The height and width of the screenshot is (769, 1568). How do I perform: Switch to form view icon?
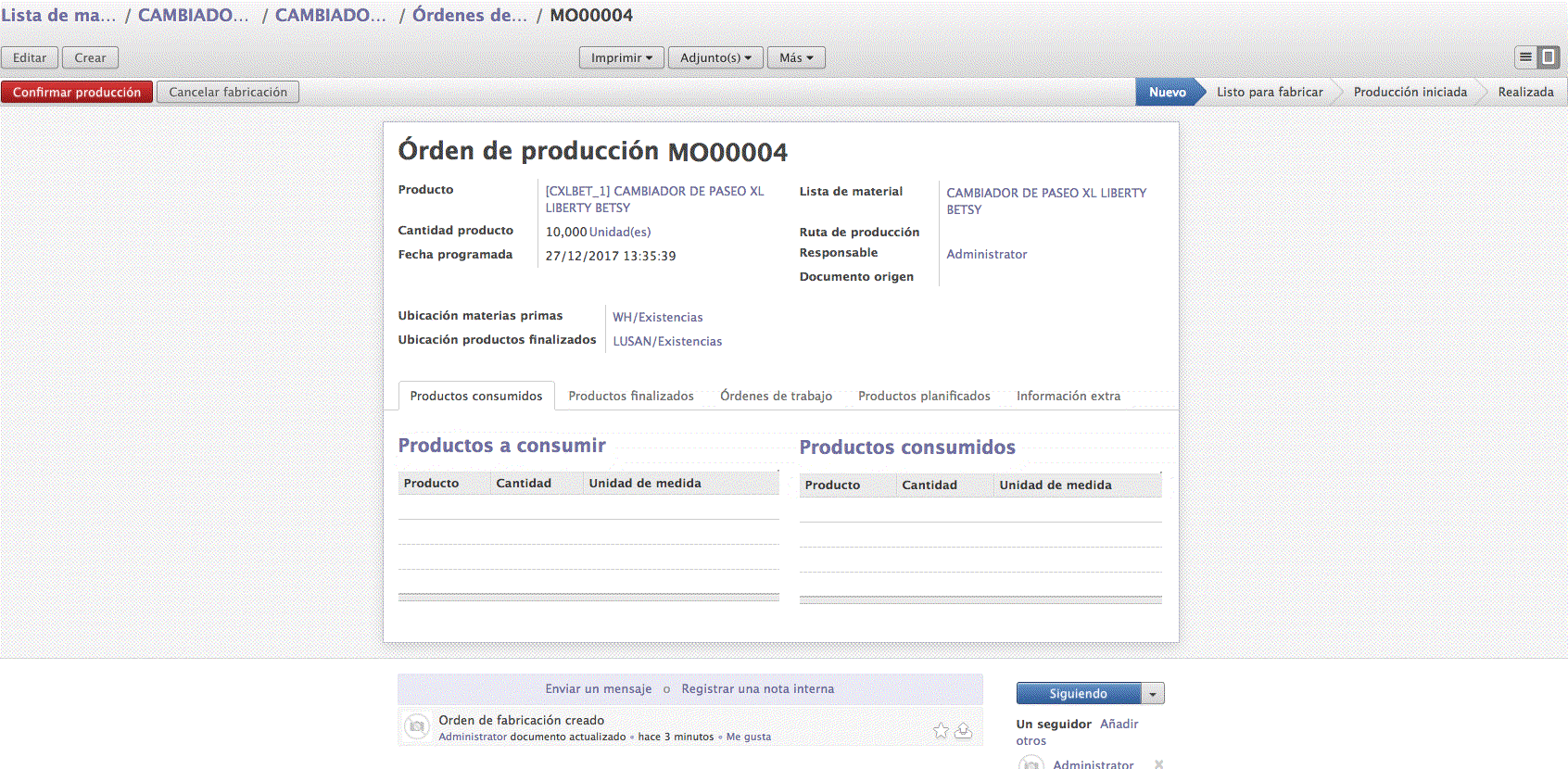pos(1549,57)
